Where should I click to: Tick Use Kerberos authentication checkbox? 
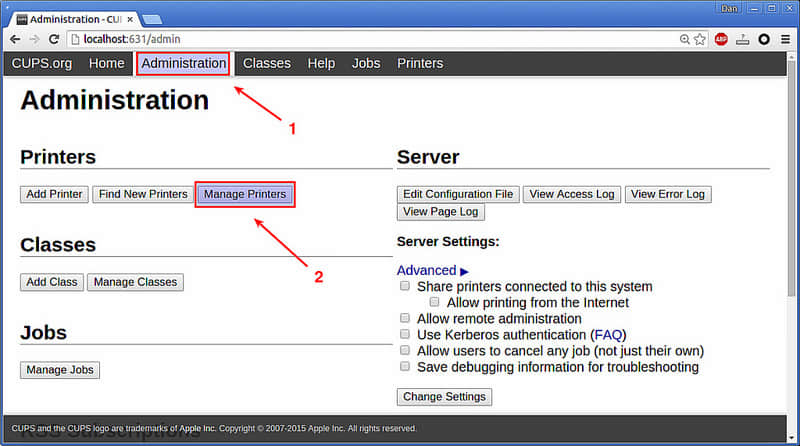coord(405,334)
